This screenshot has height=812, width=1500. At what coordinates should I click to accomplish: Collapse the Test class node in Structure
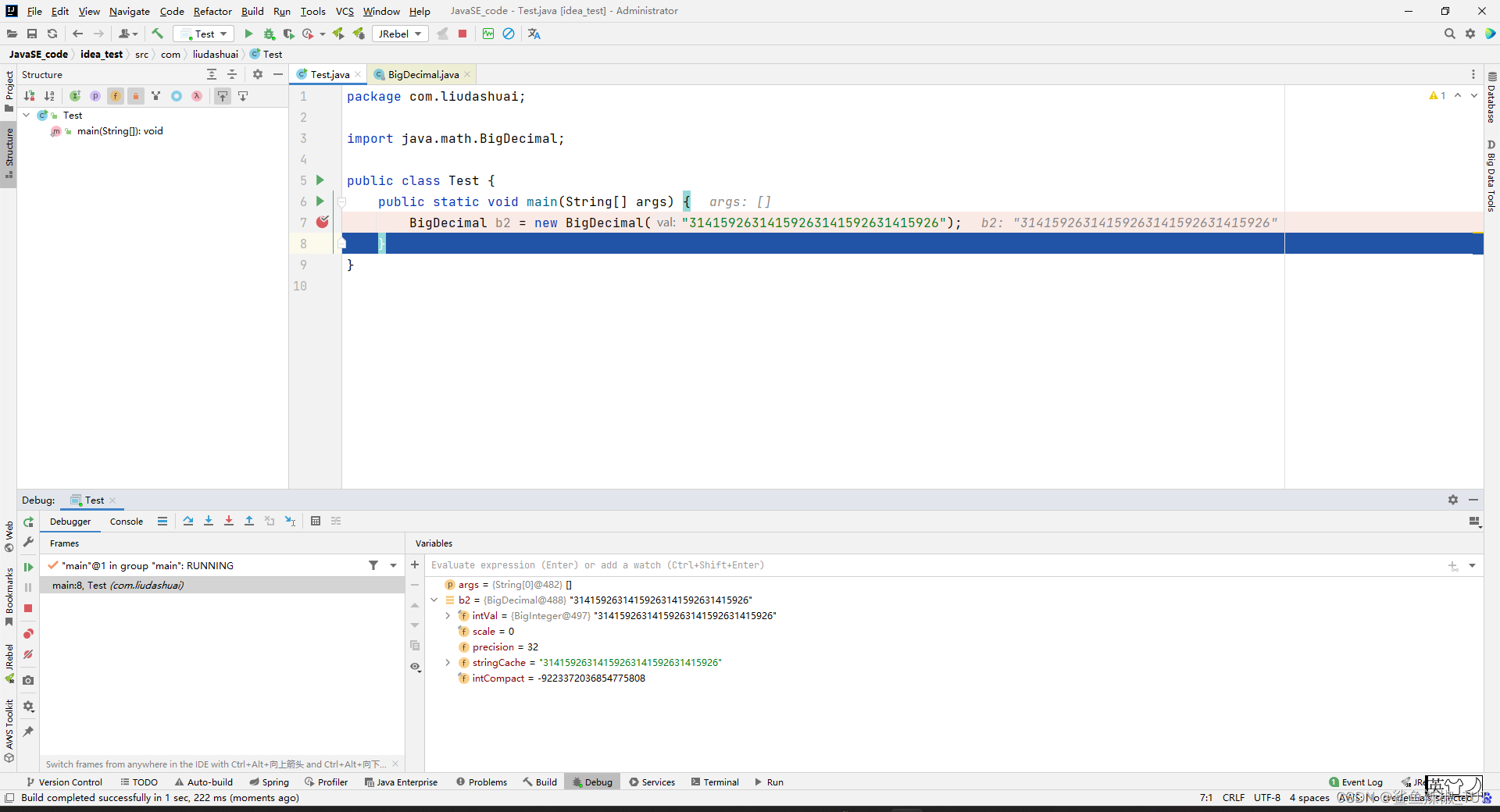[x=26, y=115]
